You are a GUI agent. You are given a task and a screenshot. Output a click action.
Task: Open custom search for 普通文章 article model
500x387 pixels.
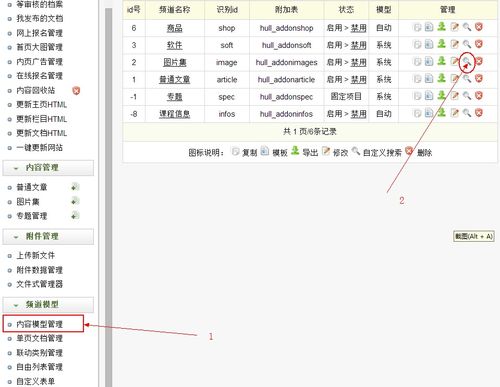467,79
